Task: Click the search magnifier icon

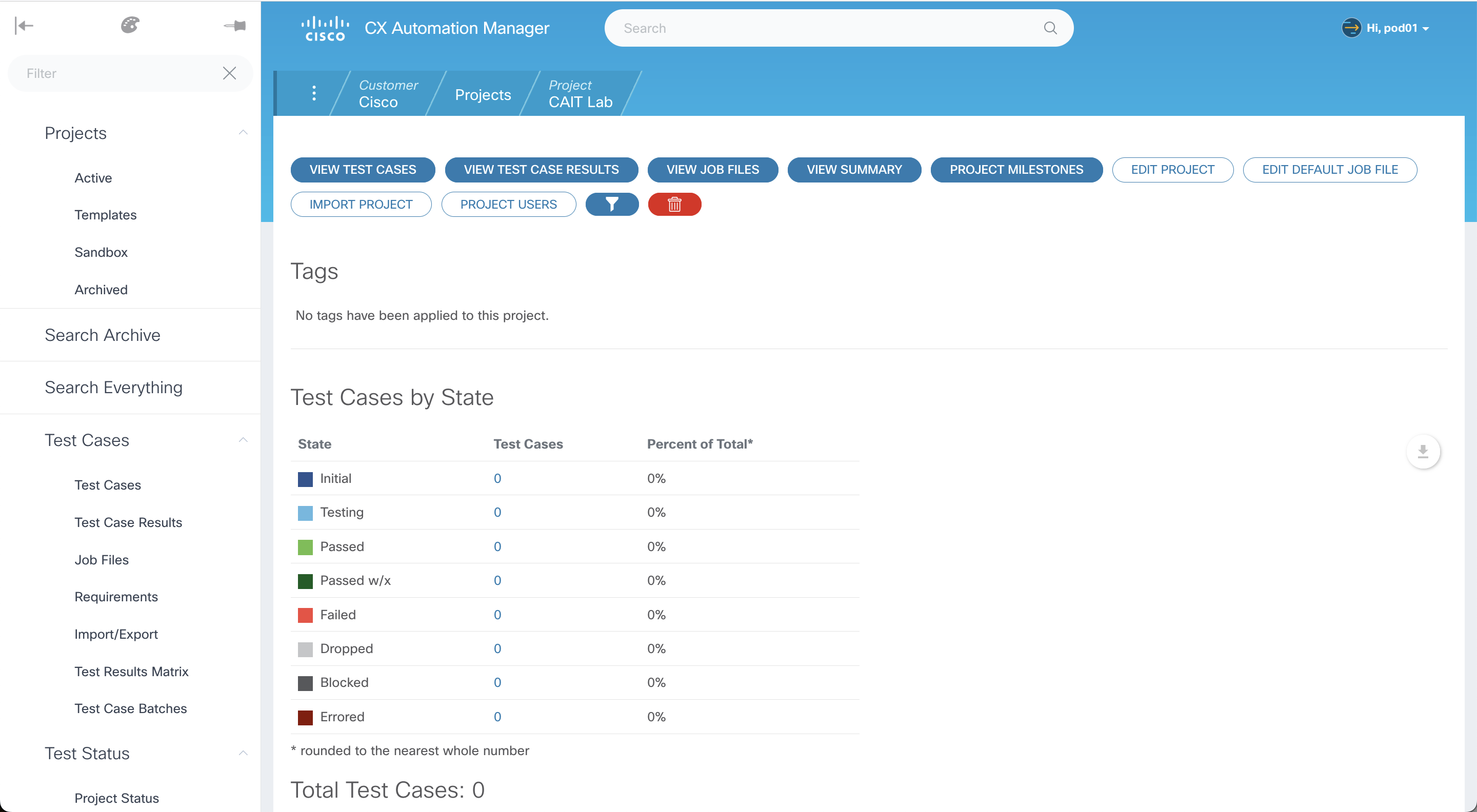Action: pyautogui.click(x=1050, y=28)
